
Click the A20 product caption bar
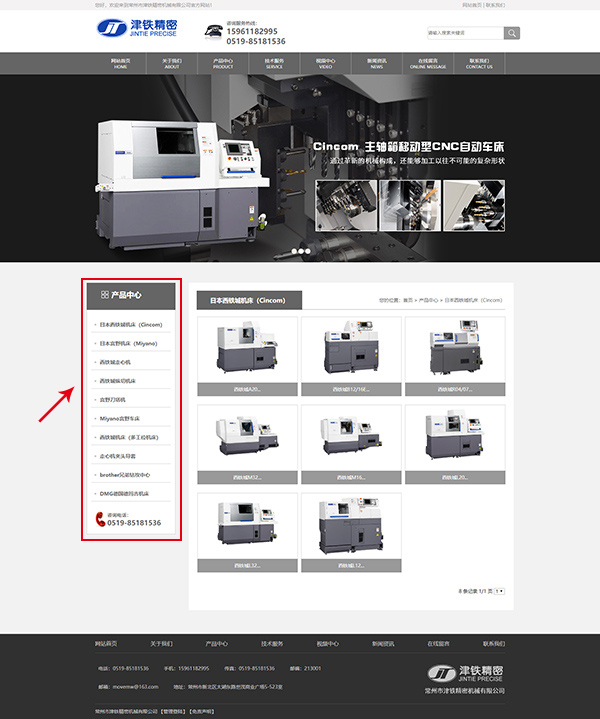pyautogui.click(x=247, y=389)
